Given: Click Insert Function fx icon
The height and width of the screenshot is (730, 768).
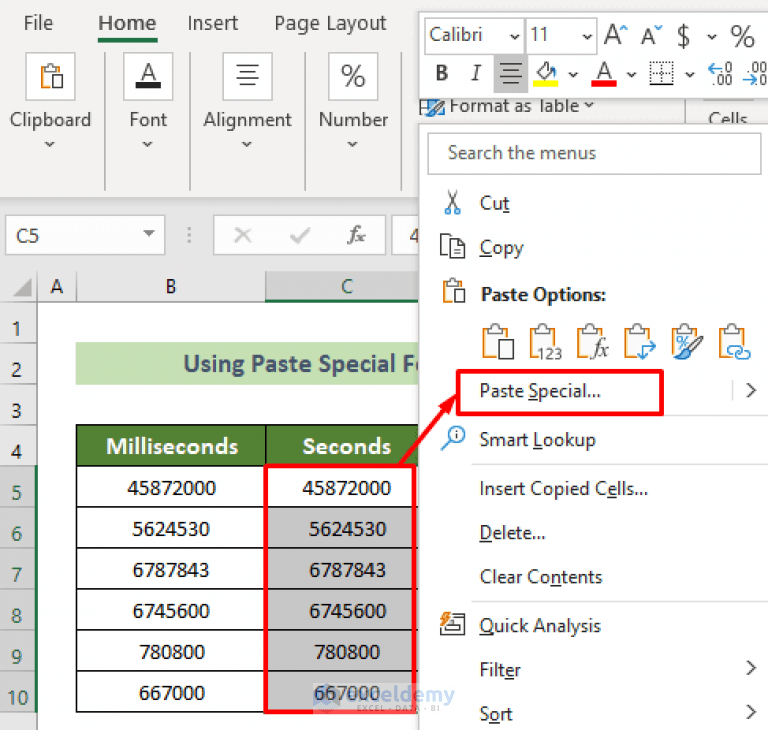Looking at the screenshot, I should click(x=356, y=235).
